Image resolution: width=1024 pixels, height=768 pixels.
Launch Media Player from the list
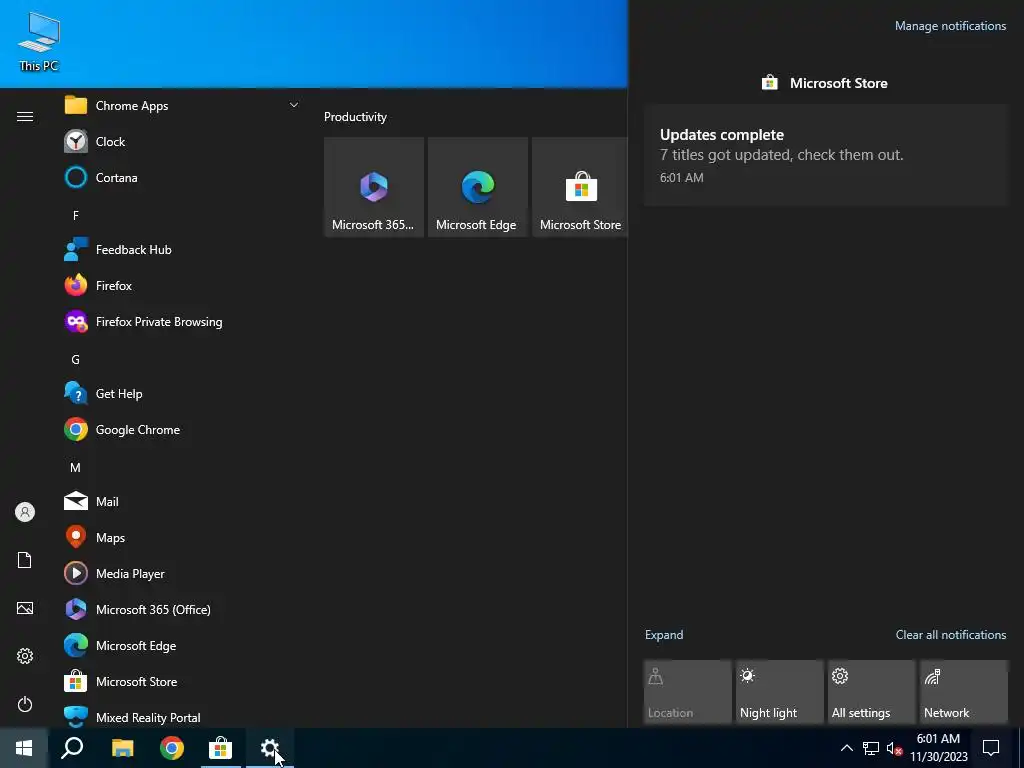[x=182, y=573]
